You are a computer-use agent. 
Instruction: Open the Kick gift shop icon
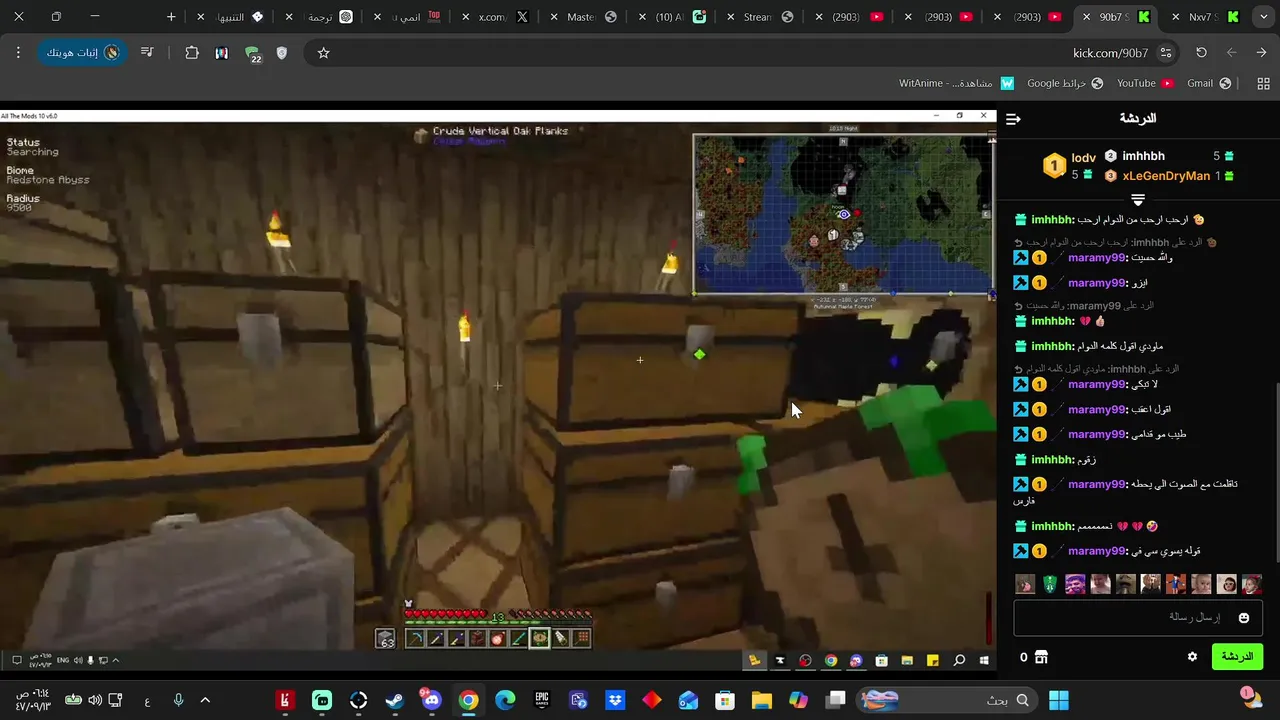pos(1041,657)
